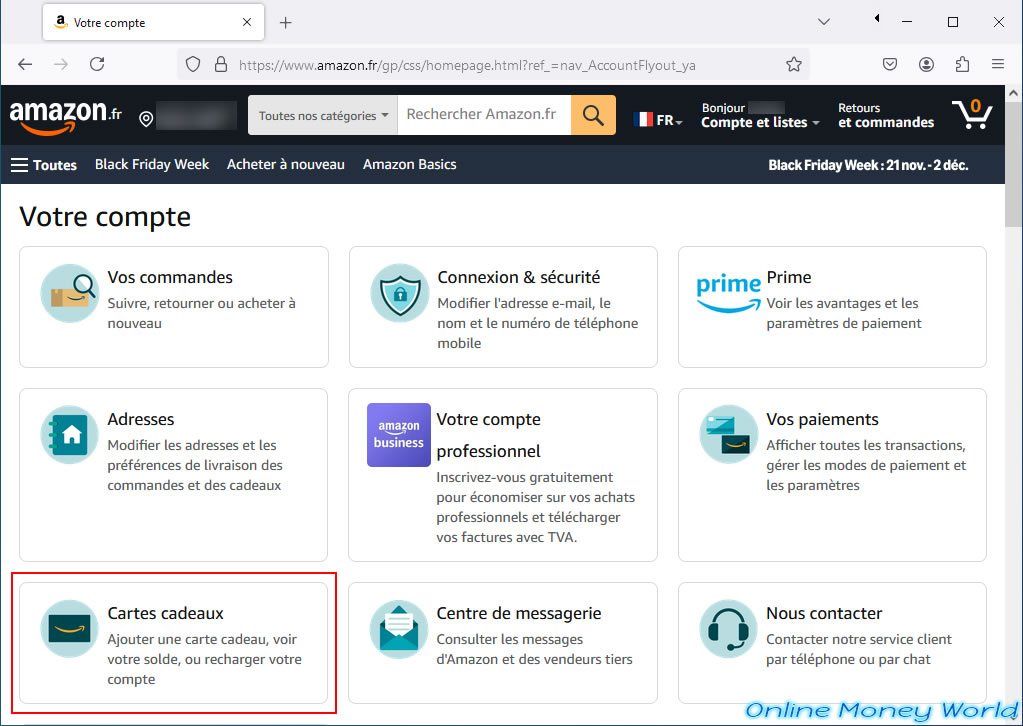Open the Centre de messagerie heading link
This screenshot has height=726, width=1023.
519,614
